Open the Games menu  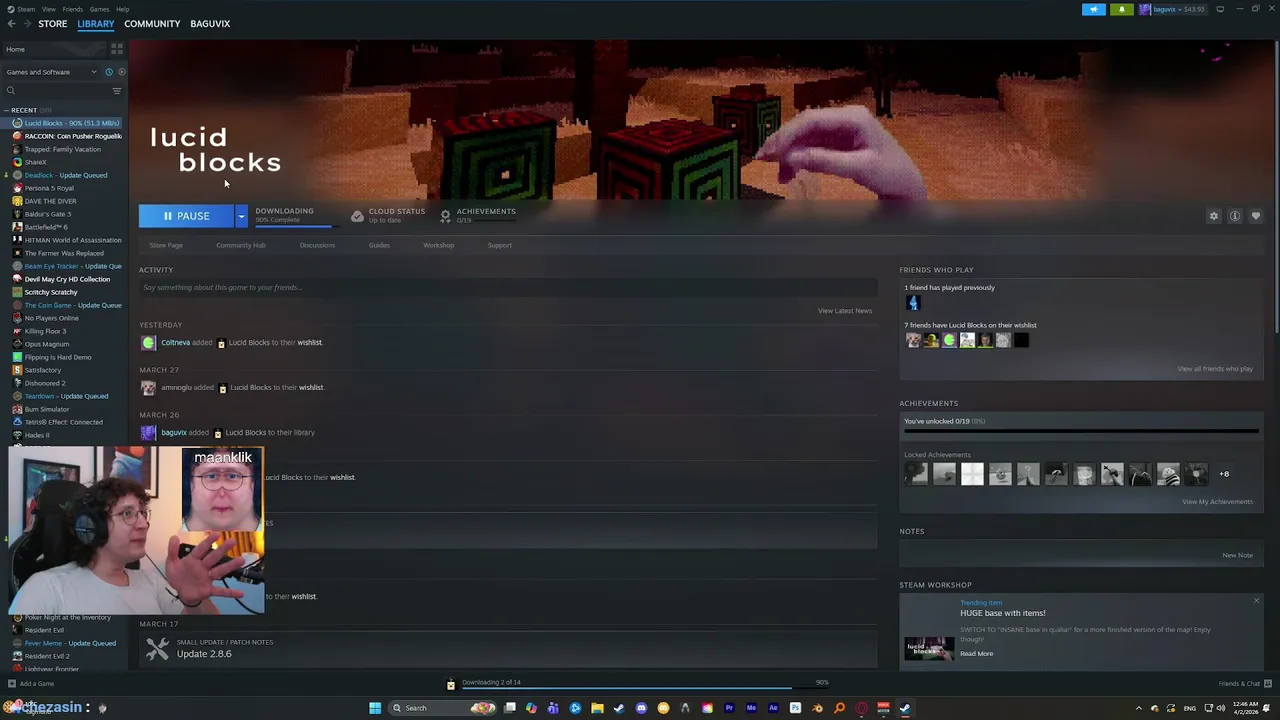[99, 9]
